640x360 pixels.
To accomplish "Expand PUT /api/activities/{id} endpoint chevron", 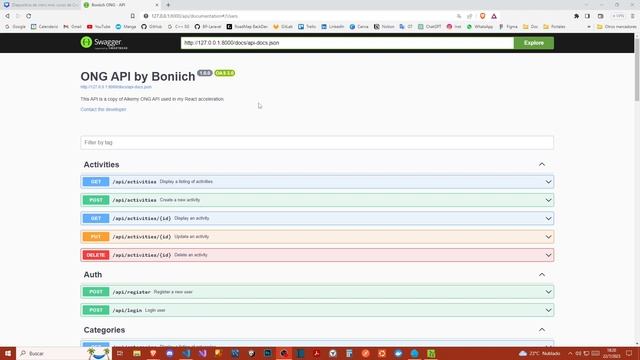I will point(548,237).
